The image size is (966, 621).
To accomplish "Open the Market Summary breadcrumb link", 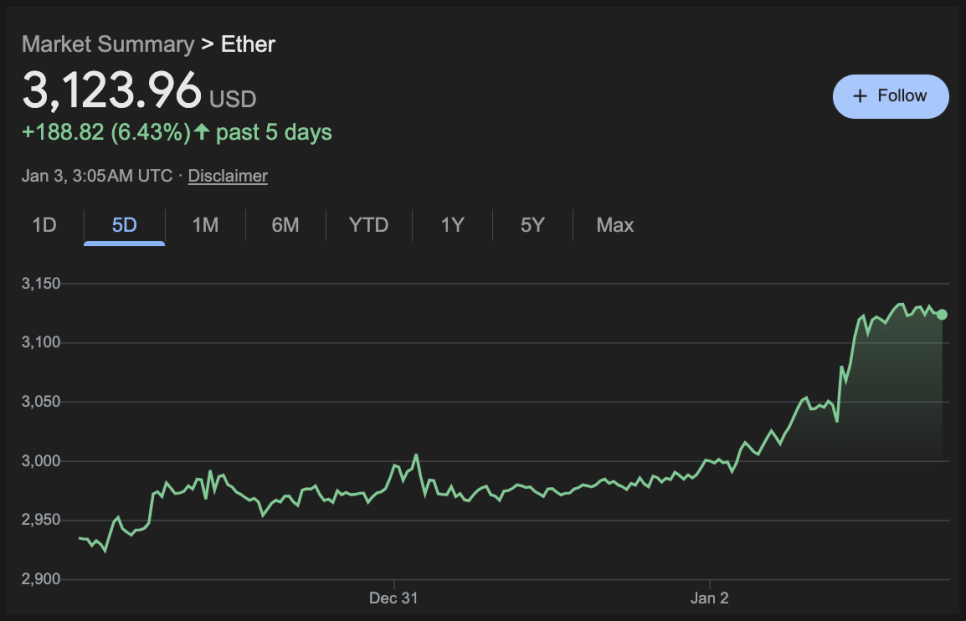I will pyautogui.click(x=108, y=44).
